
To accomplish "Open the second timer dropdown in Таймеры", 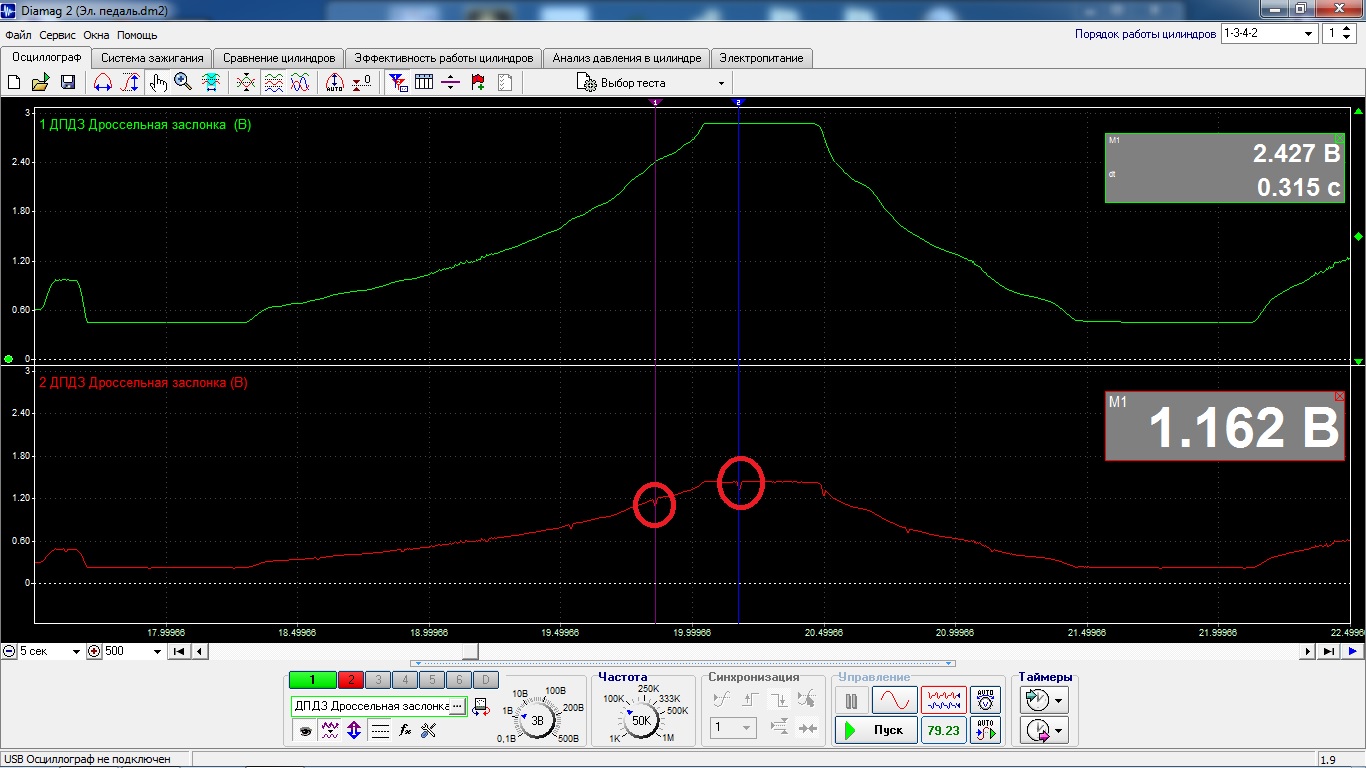I will [1043, 731].
